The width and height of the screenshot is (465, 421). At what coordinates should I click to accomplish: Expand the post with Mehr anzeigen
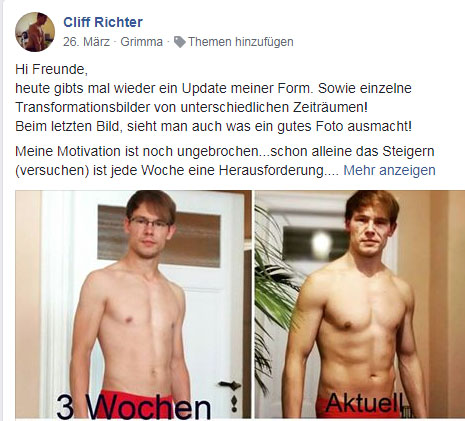389,170
